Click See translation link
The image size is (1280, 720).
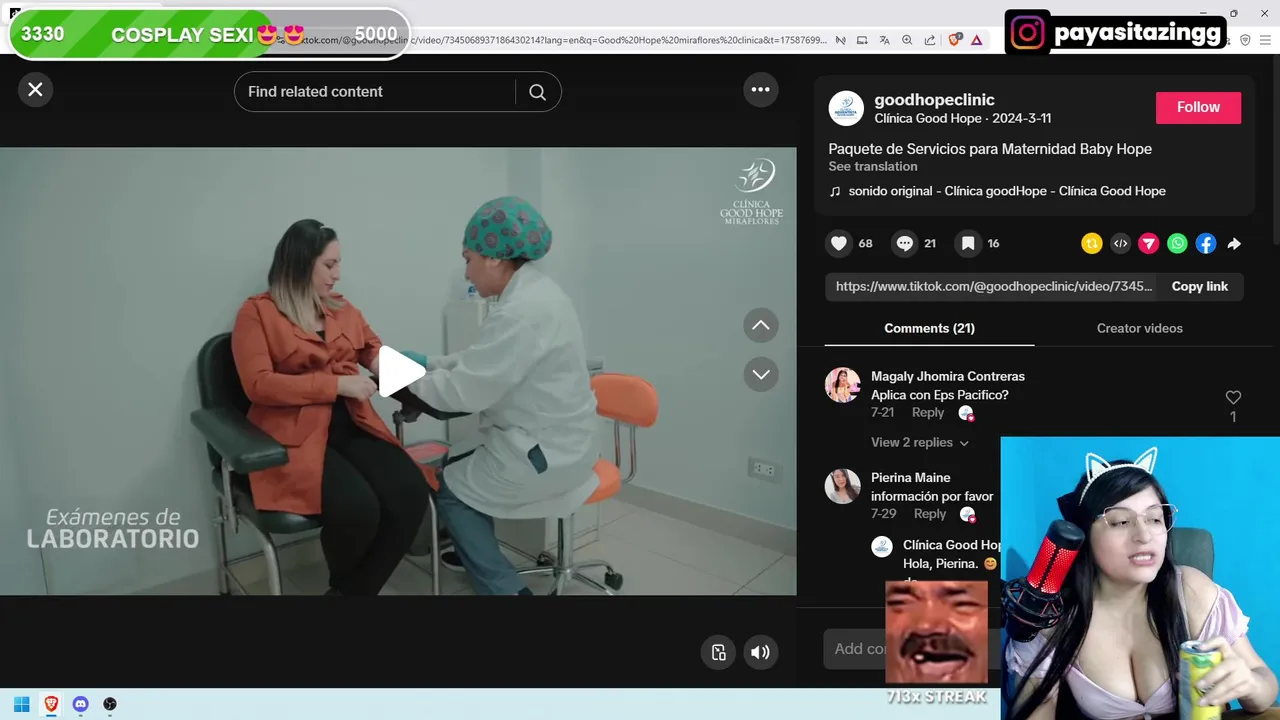[x=872, y=167]
